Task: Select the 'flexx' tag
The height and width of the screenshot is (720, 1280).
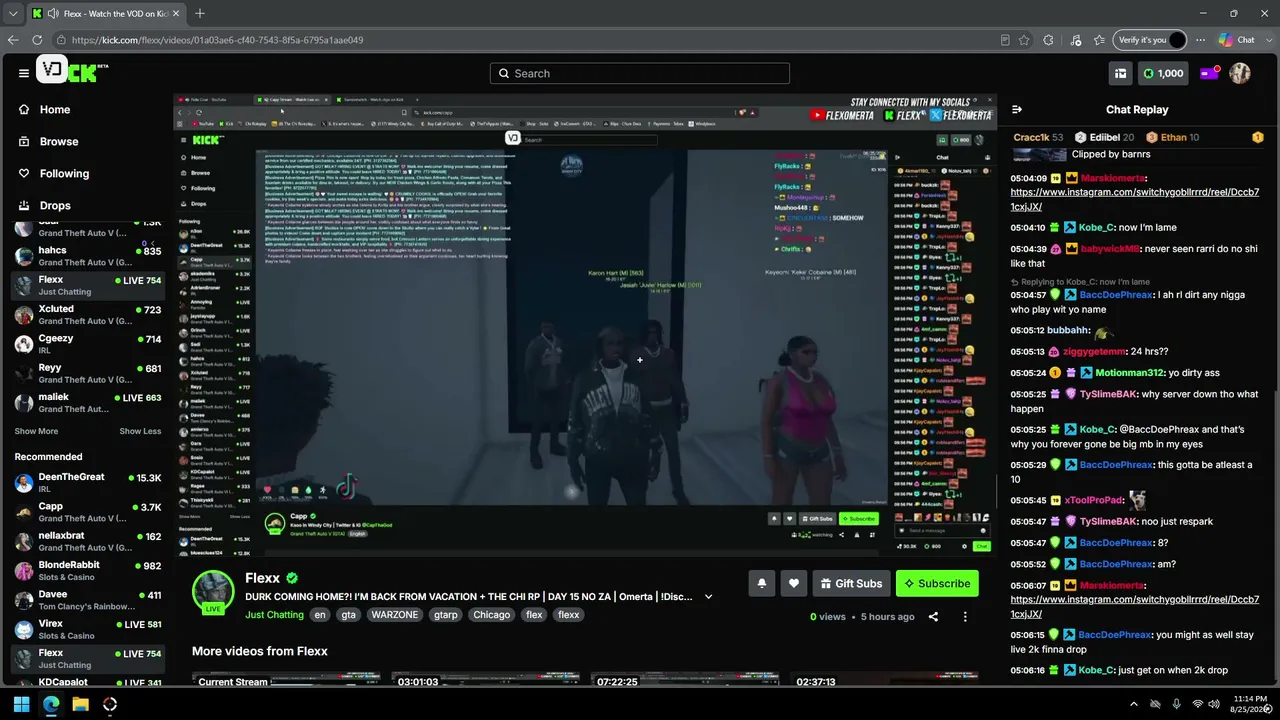Action: (568, 615)
